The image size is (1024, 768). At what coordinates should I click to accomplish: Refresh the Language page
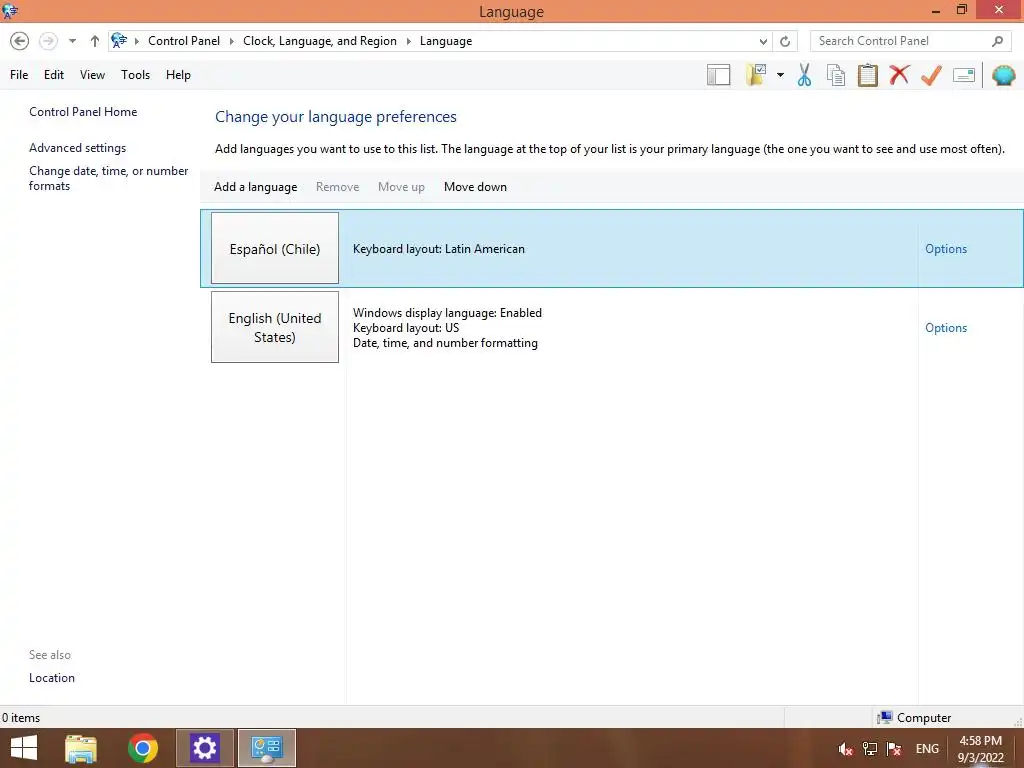[785, 41]
